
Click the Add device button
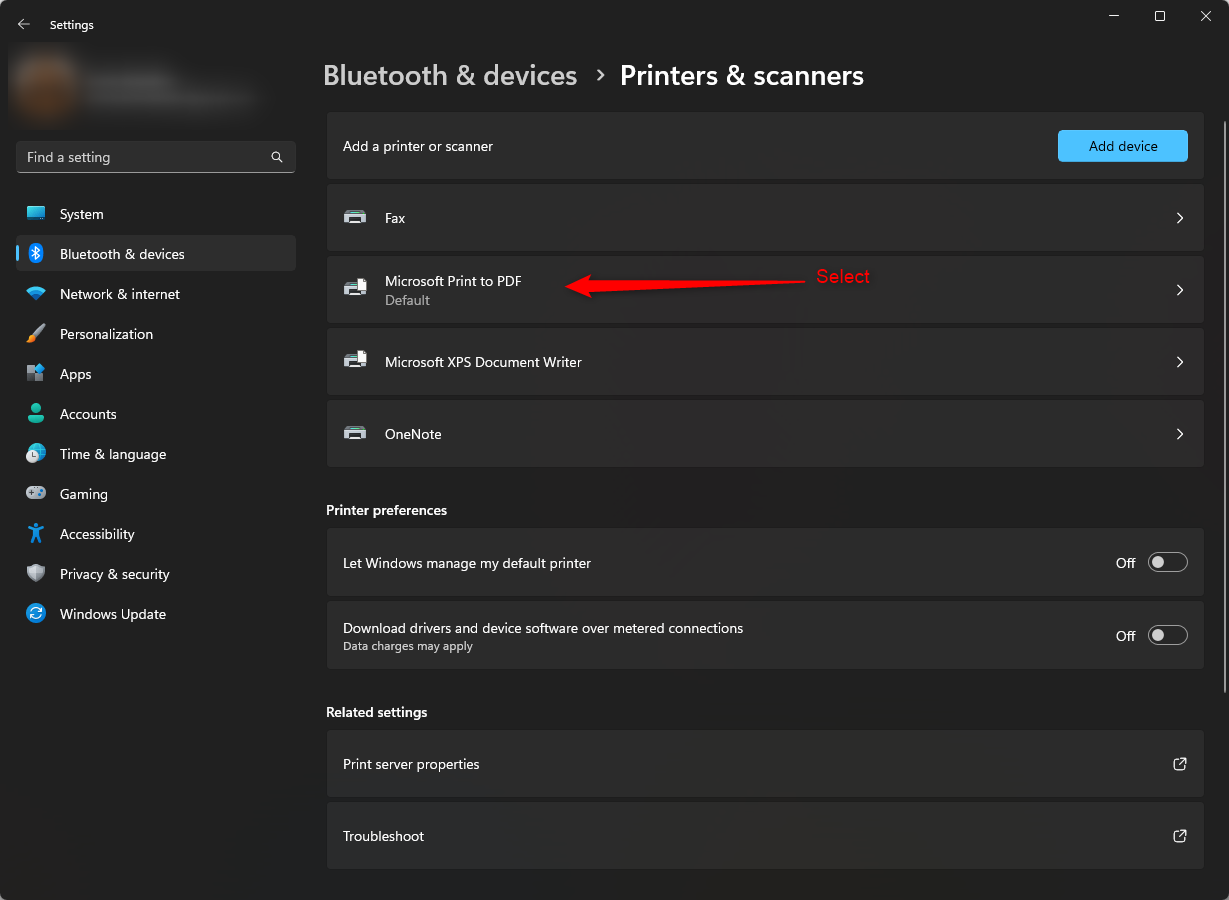1123,146
